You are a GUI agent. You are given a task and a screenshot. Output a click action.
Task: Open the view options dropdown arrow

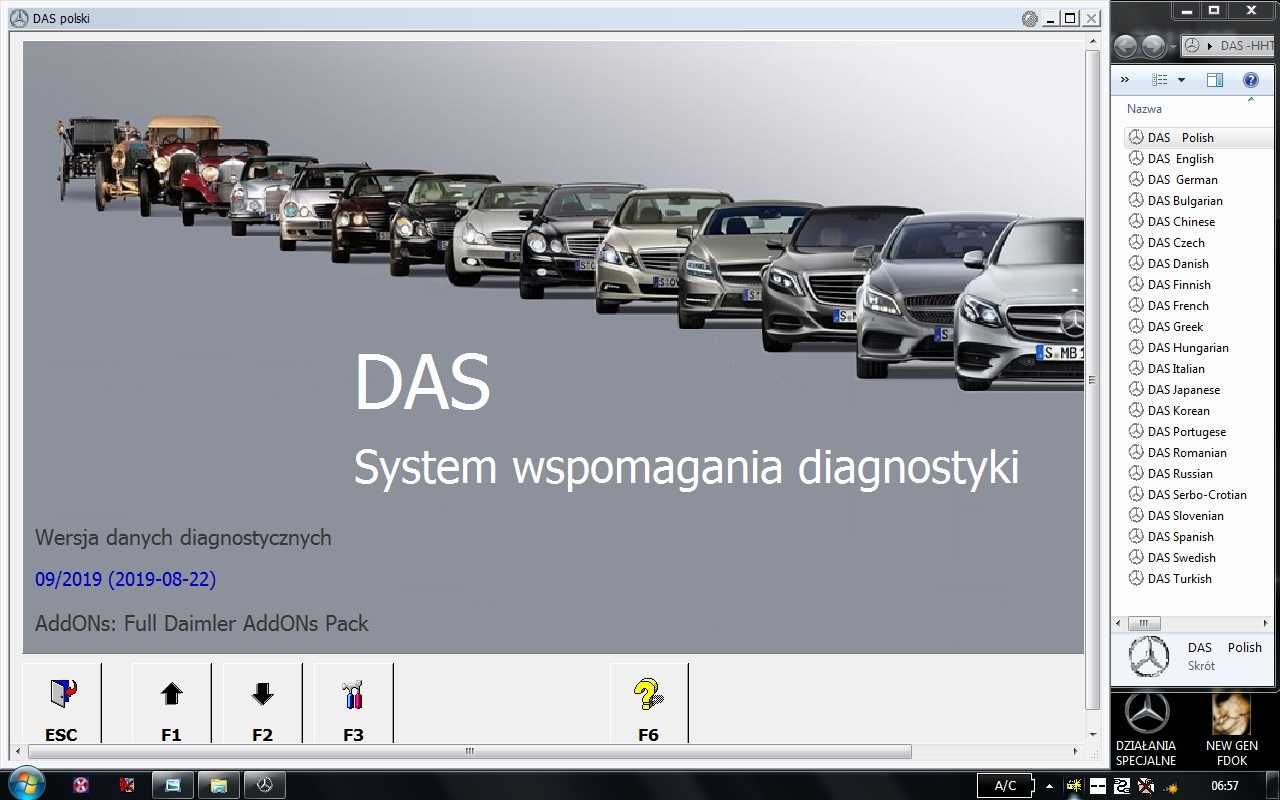1181,80
